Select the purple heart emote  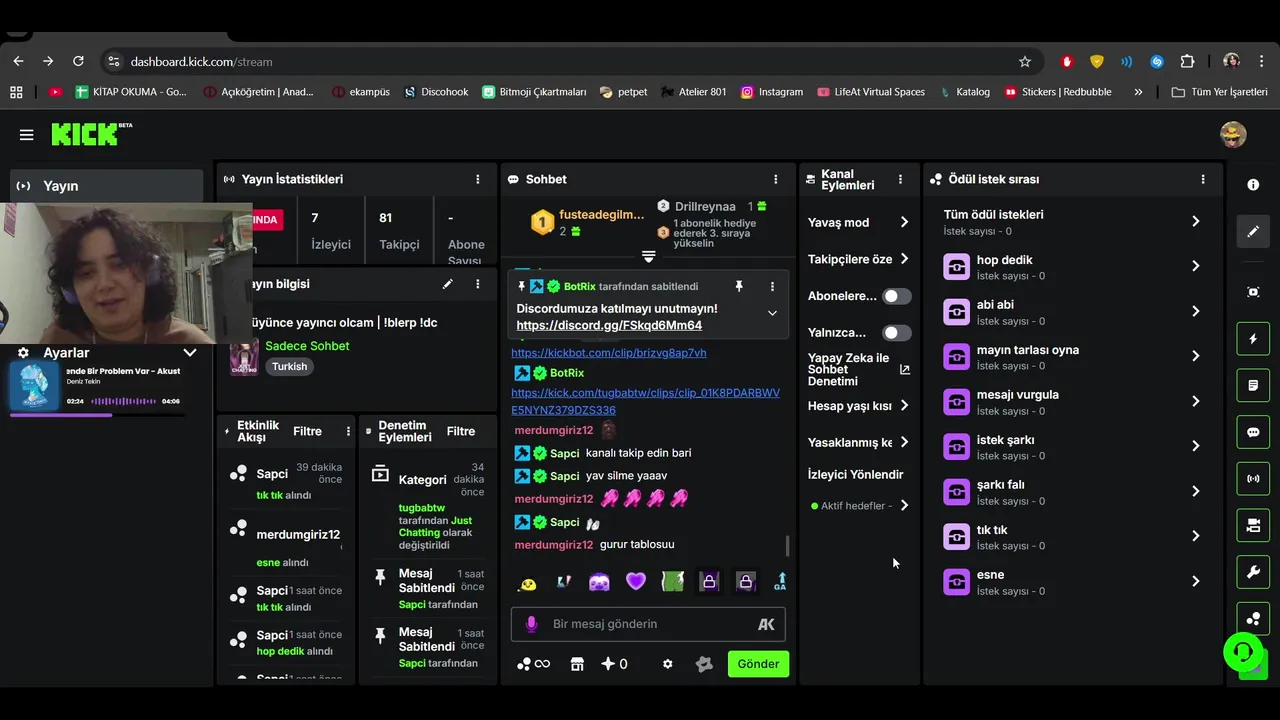click(x=636, y=581)
